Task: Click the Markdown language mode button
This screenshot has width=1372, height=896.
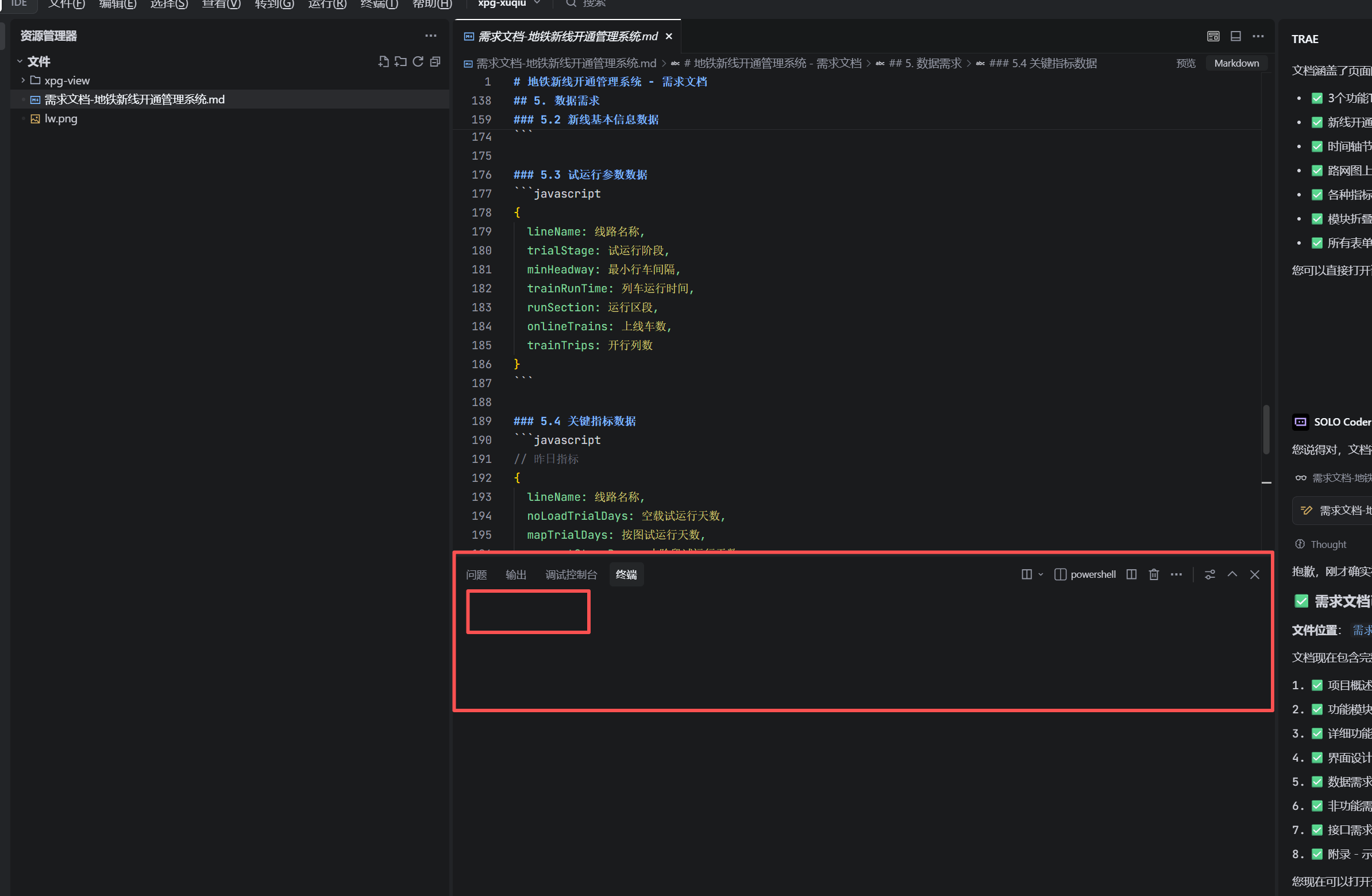Action: click(x=1236, y=63)
